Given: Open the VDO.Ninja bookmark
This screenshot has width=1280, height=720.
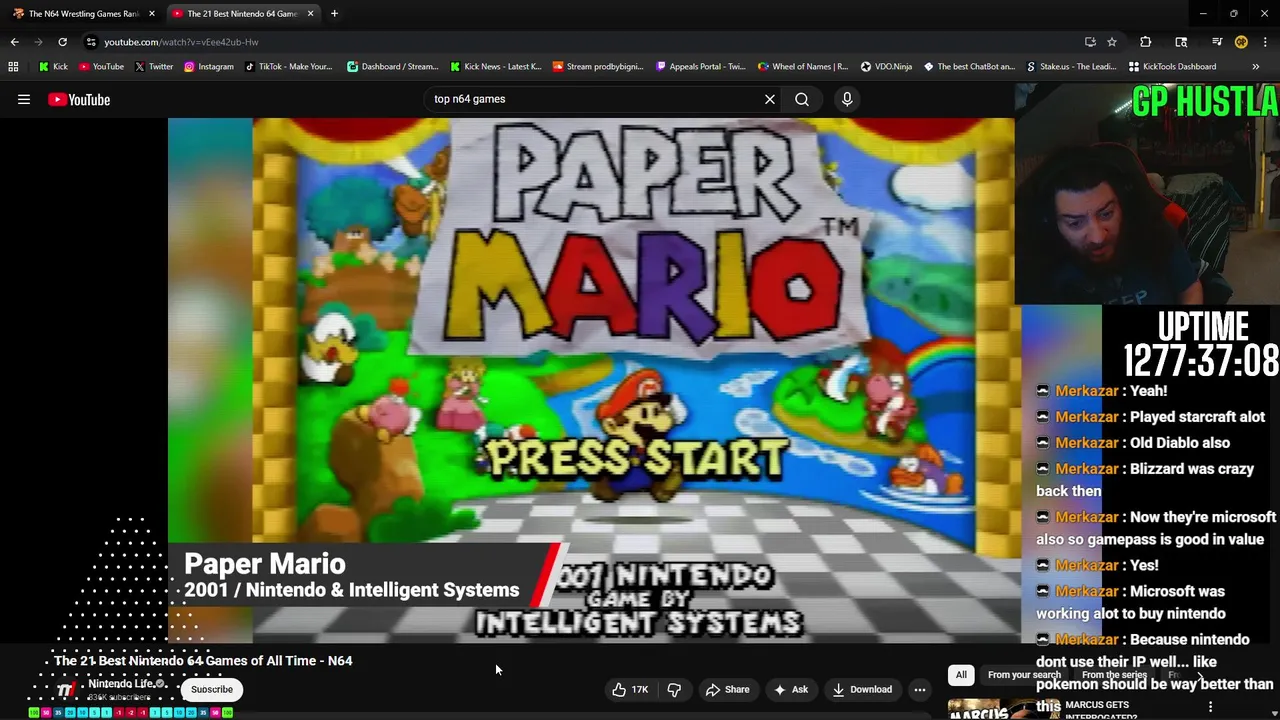Looking at the screenshot, I should click(887, 67).
